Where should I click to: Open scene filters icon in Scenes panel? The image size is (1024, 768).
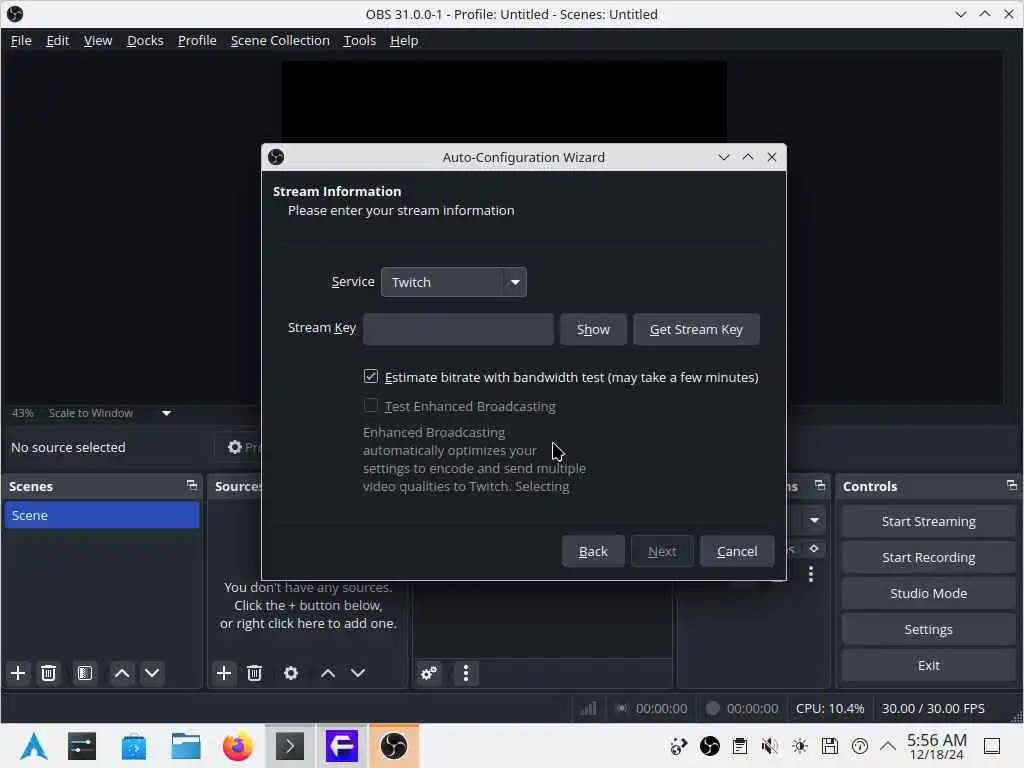coord(85,673)
